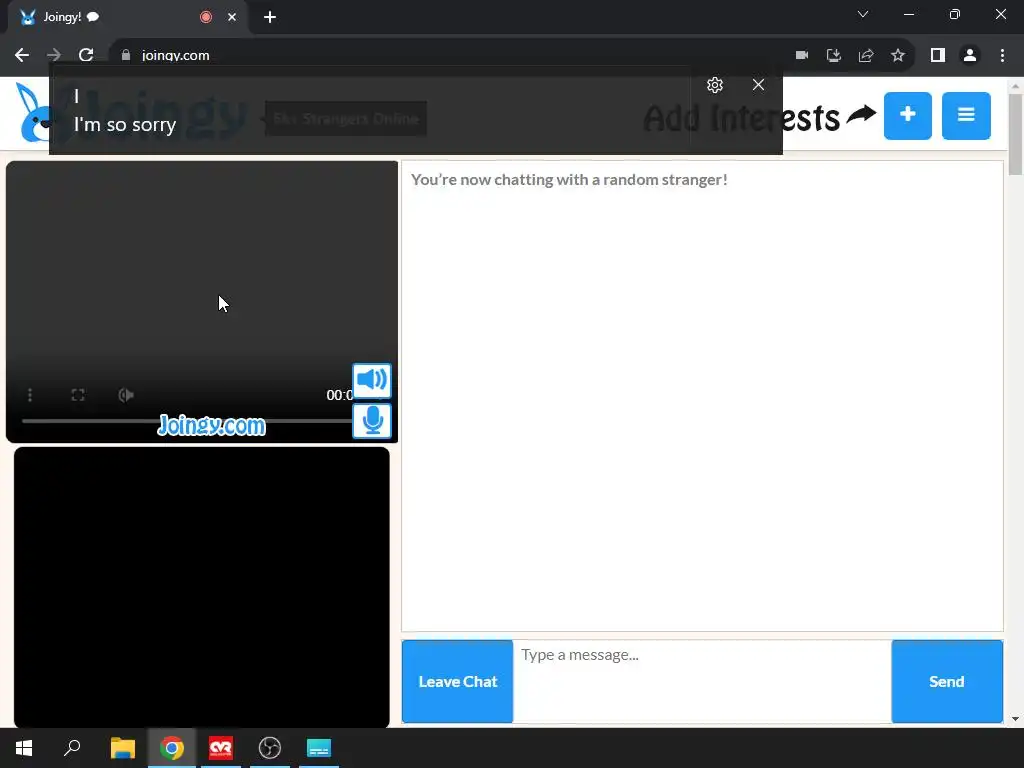Screen dimensions: 1024x768
Task: Go forward in browser history
Action: coord(54,56)
